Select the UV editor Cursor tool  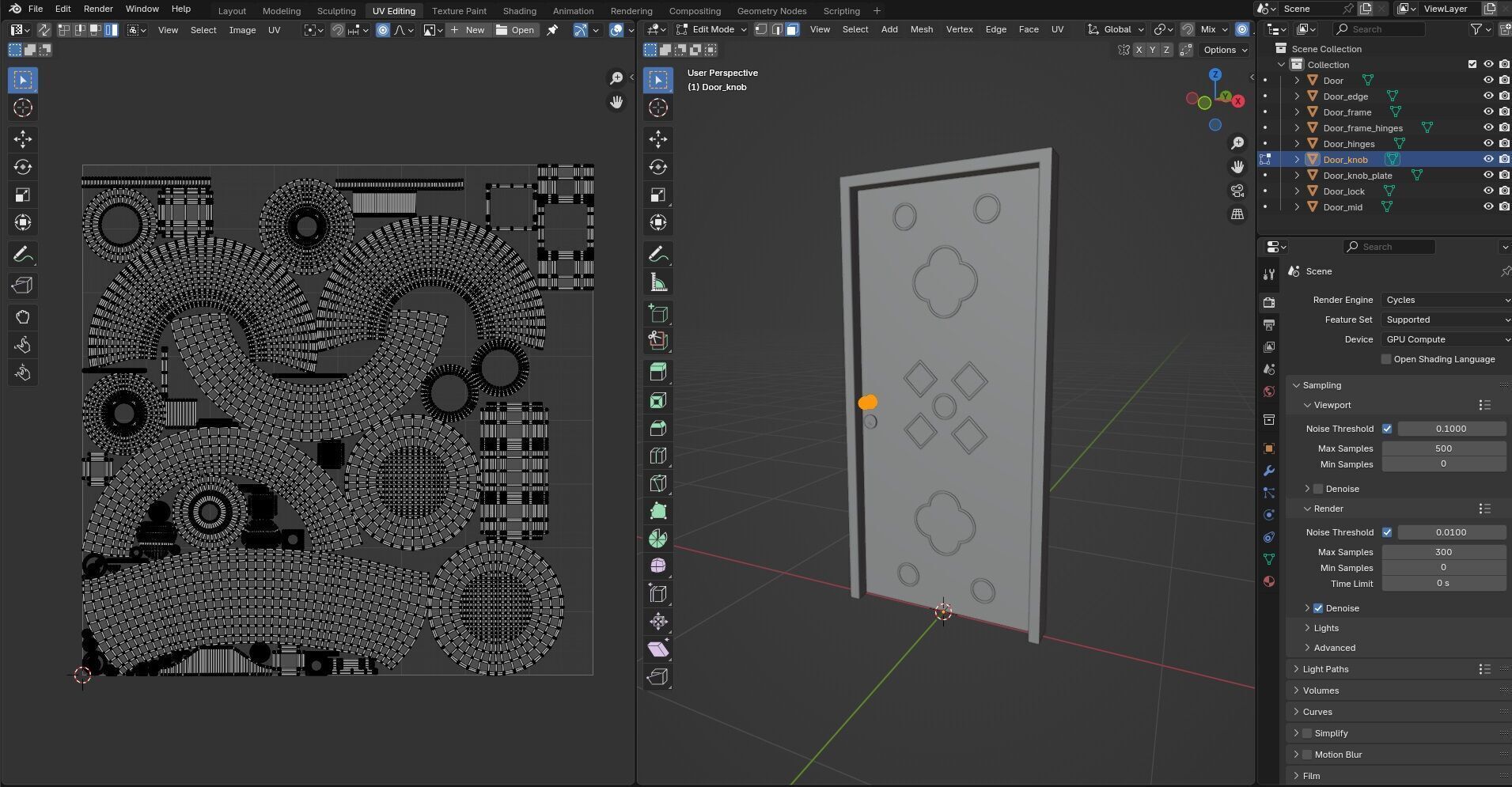[23, 108]
